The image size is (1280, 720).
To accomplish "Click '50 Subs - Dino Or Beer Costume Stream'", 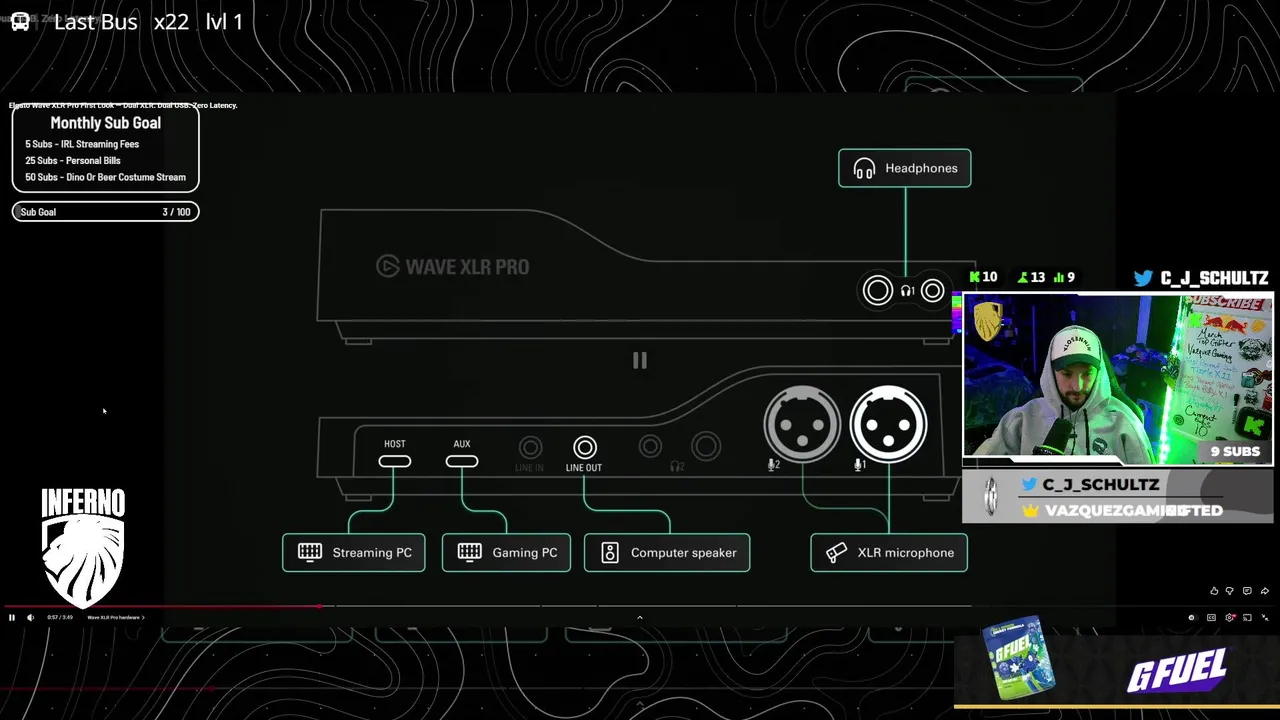I will point(105,177).
